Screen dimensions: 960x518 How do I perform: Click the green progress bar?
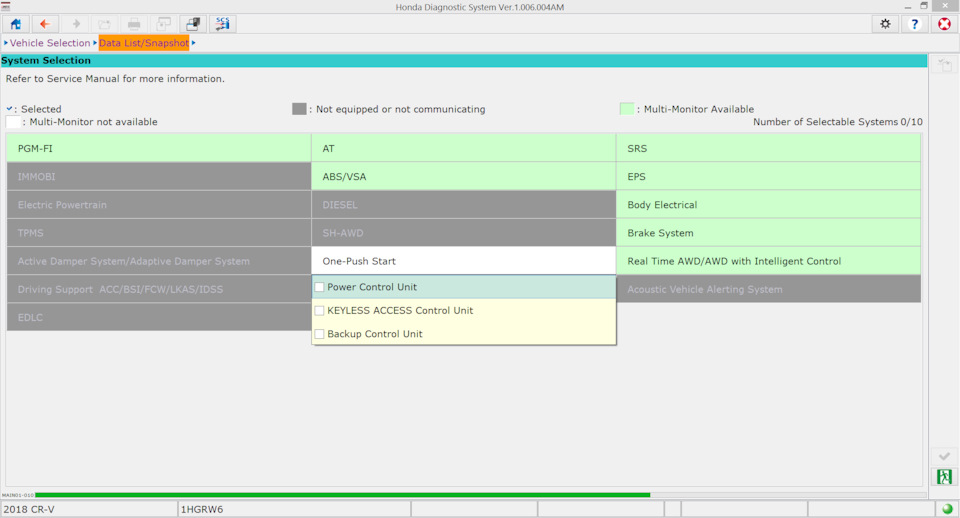343,495
